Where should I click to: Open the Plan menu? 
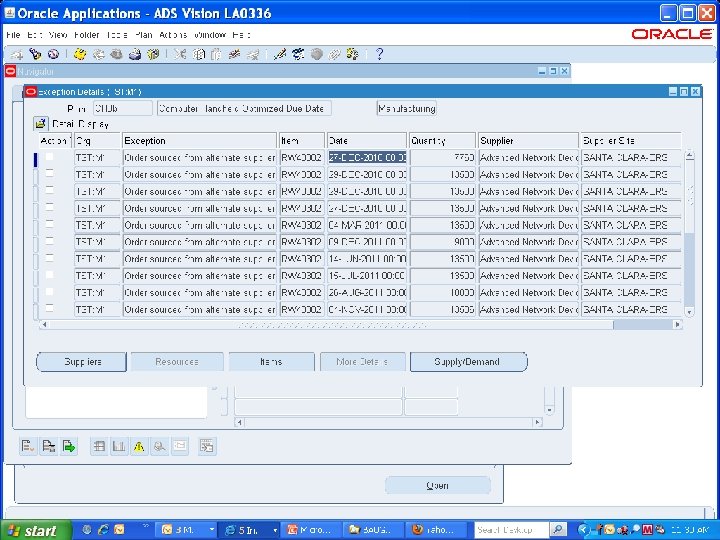click(143, 35)
